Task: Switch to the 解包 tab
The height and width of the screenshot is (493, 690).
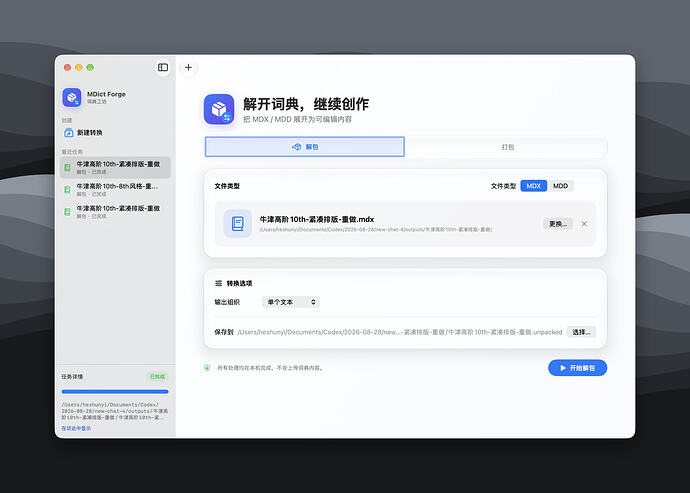Action: click(305, 147)
